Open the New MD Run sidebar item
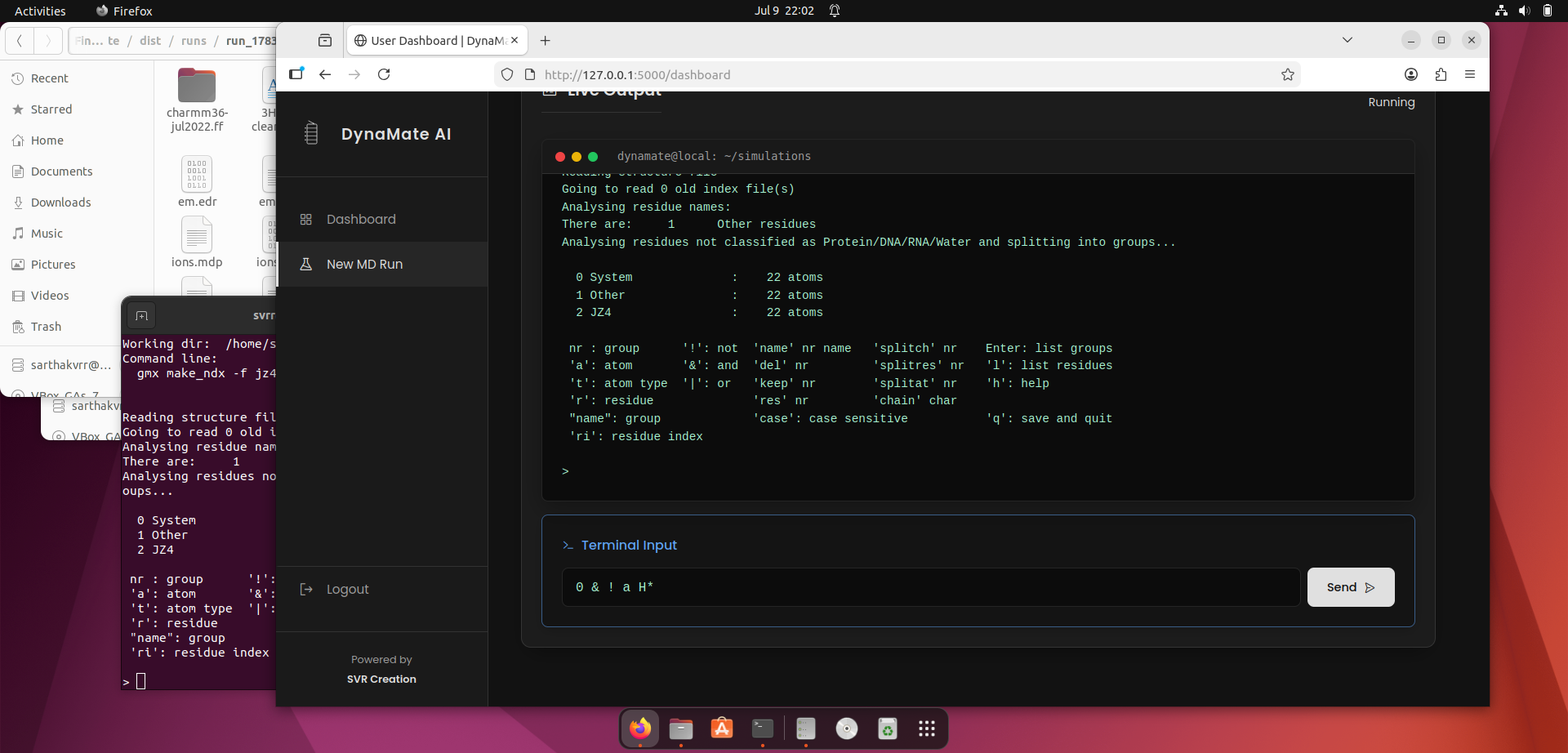The image size is (1568, 753). click(x=382, y=264)
